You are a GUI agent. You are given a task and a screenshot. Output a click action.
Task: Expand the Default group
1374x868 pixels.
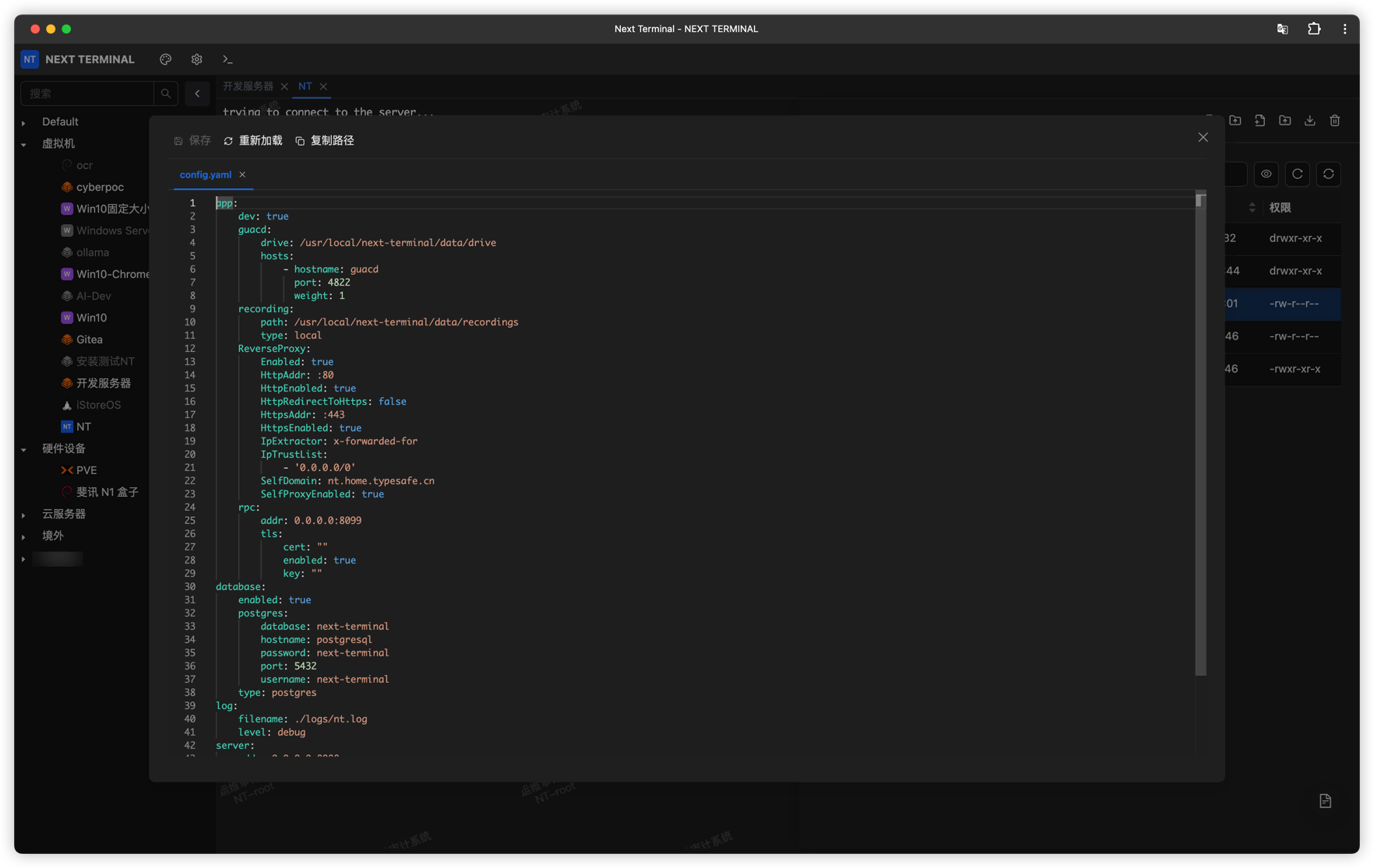(x=23, y=122)
